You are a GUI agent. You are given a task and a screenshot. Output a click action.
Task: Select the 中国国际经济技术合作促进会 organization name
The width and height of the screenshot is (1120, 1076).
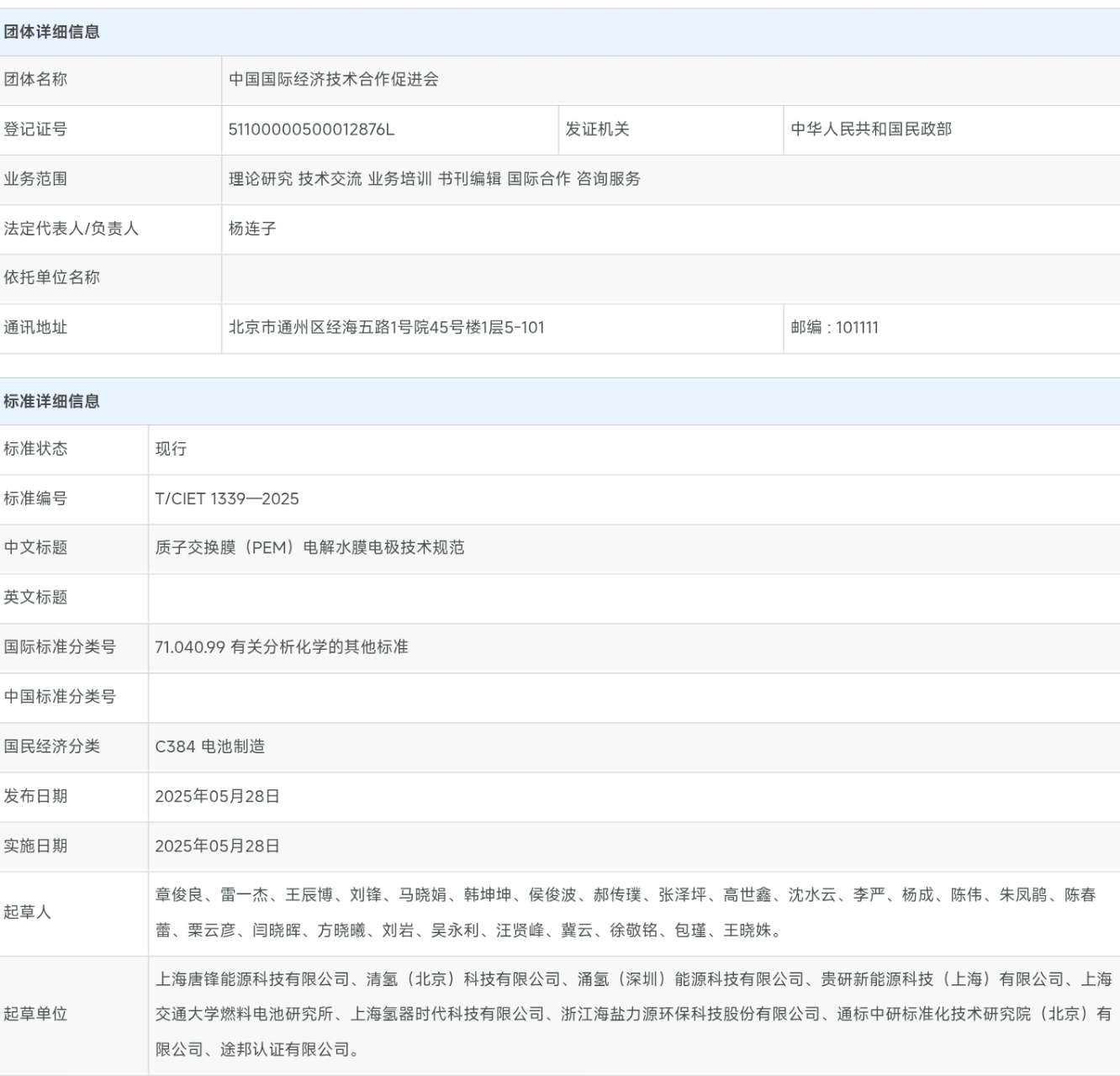[x=334, y=79]
